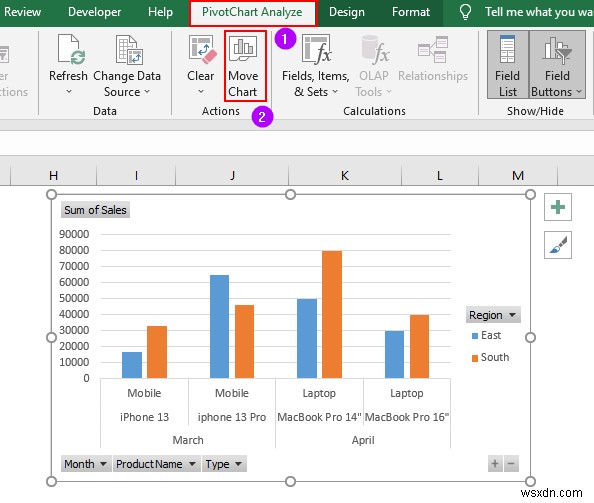Toggle the Field List pane
The height and width of the screenshot is (503, 594).
click(x=507, y=65)
